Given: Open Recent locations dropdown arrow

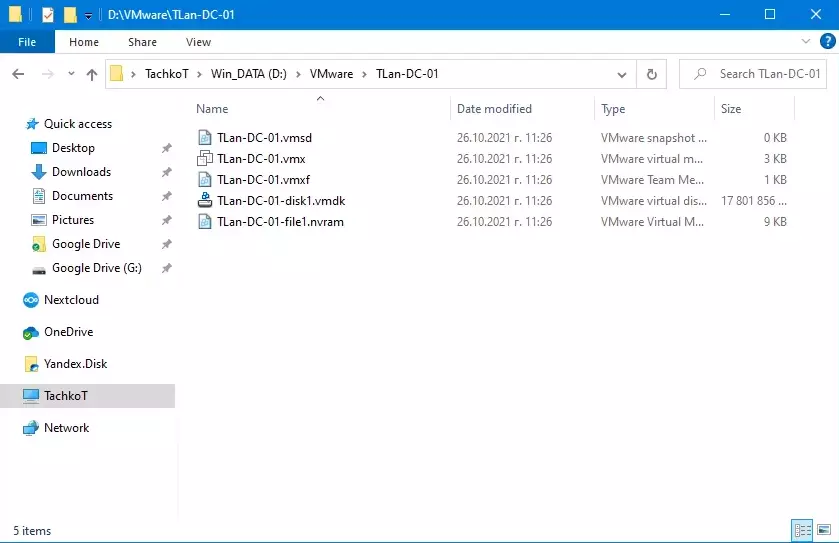Looking at the screenshot, I should coord(71,74).
